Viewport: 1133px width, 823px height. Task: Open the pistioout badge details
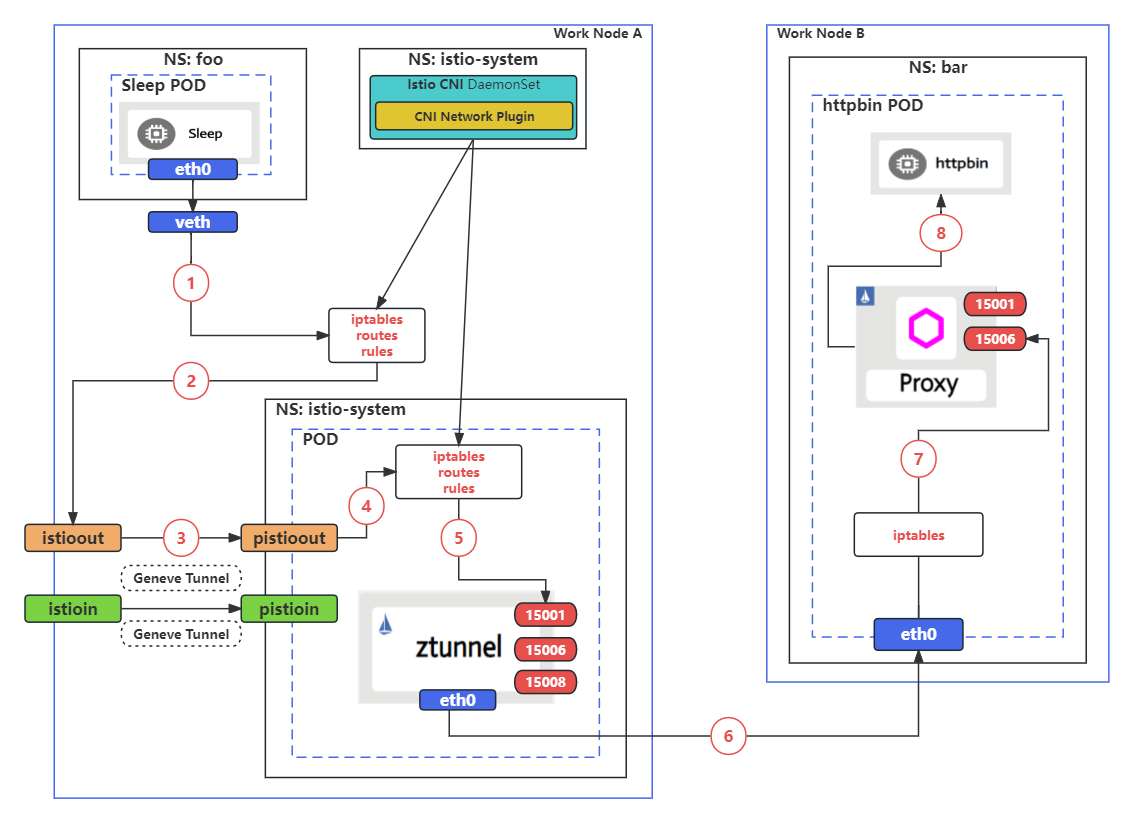click(x=289, y=538)
